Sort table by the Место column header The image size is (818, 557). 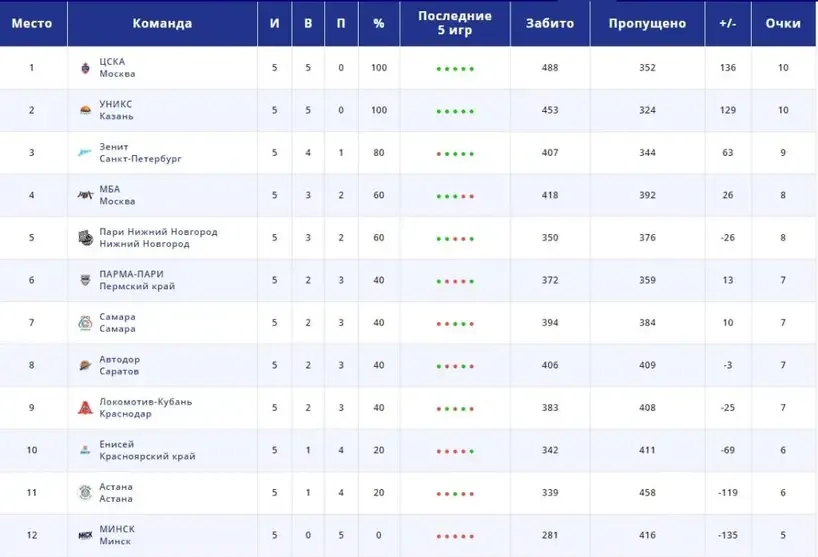[x=32, y=23]
